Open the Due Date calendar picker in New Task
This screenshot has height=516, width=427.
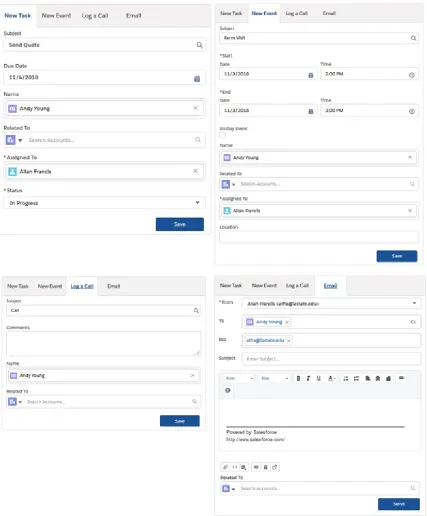pyautogui.click(x=197, y=79)
